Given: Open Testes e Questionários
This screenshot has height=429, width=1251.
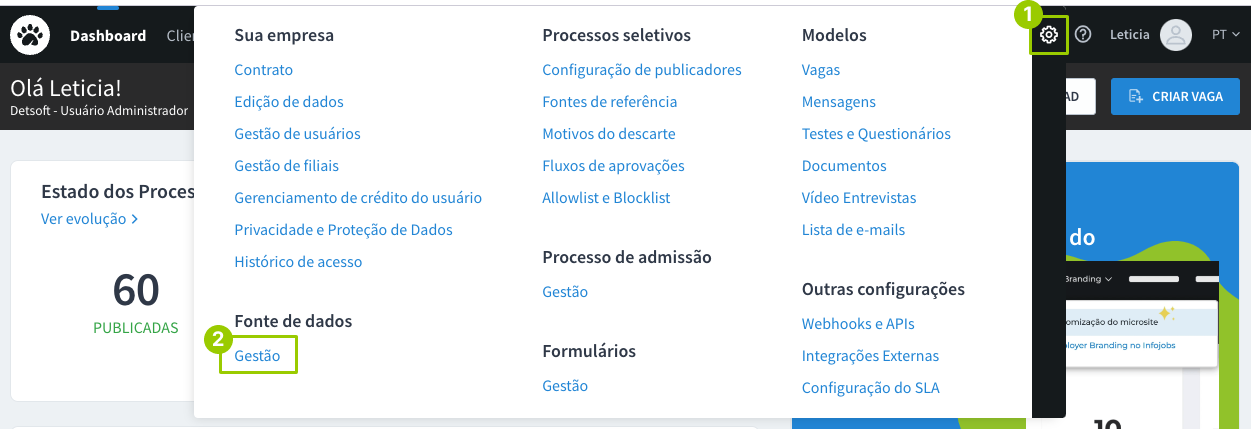Looking at the screenshot, I should [x=876, y=134].
